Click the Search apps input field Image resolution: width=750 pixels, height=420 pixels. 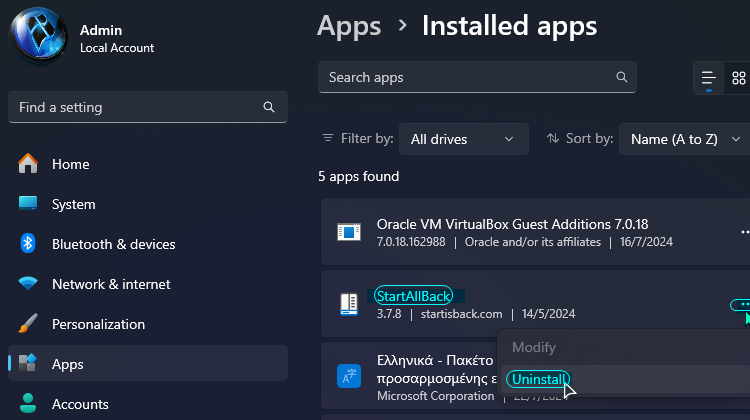pyautogui.click(x=477, y=77)
